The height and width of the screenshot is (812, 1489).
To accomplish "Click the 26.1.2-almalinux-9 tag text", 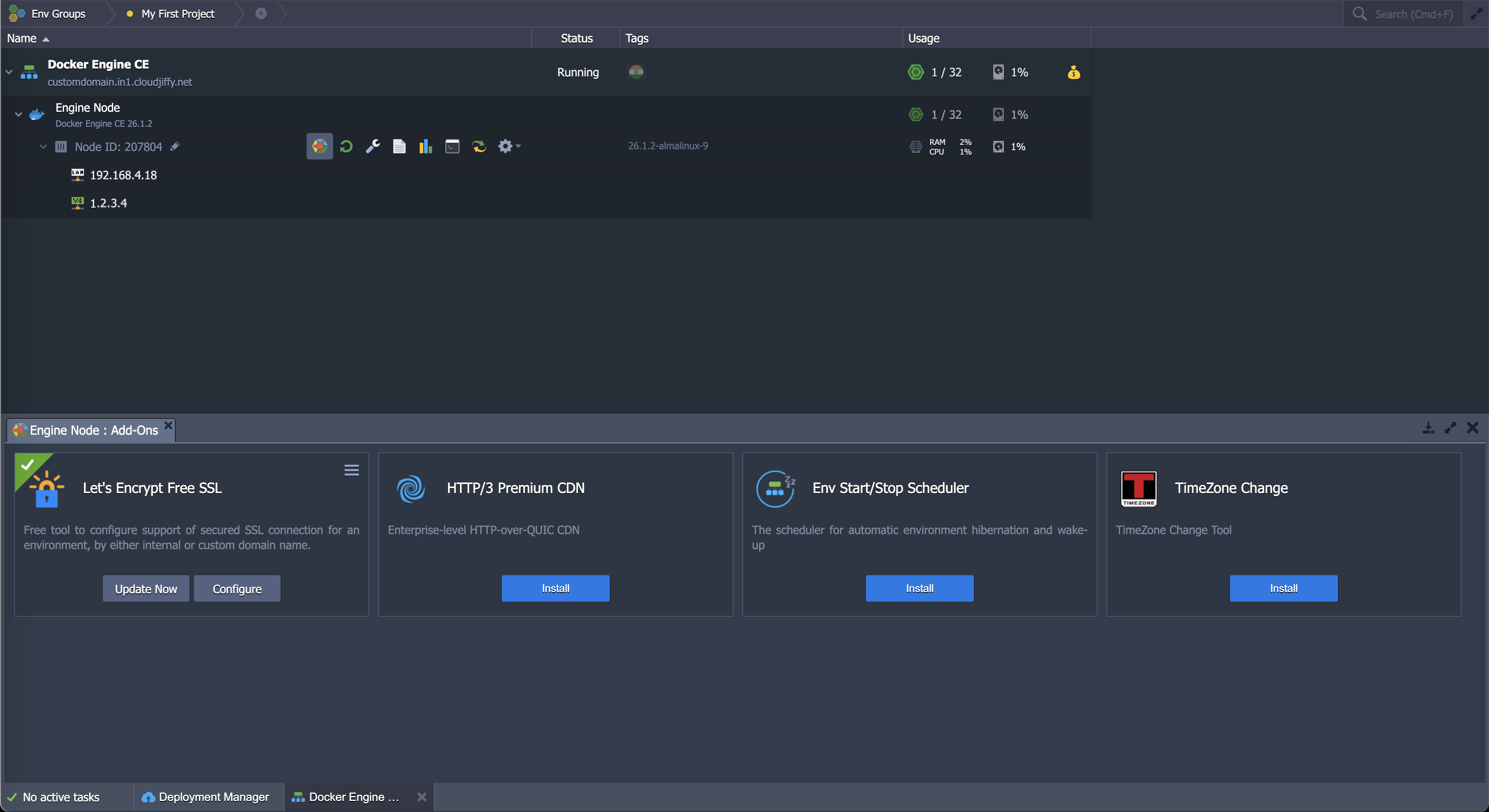I will 668,146.
